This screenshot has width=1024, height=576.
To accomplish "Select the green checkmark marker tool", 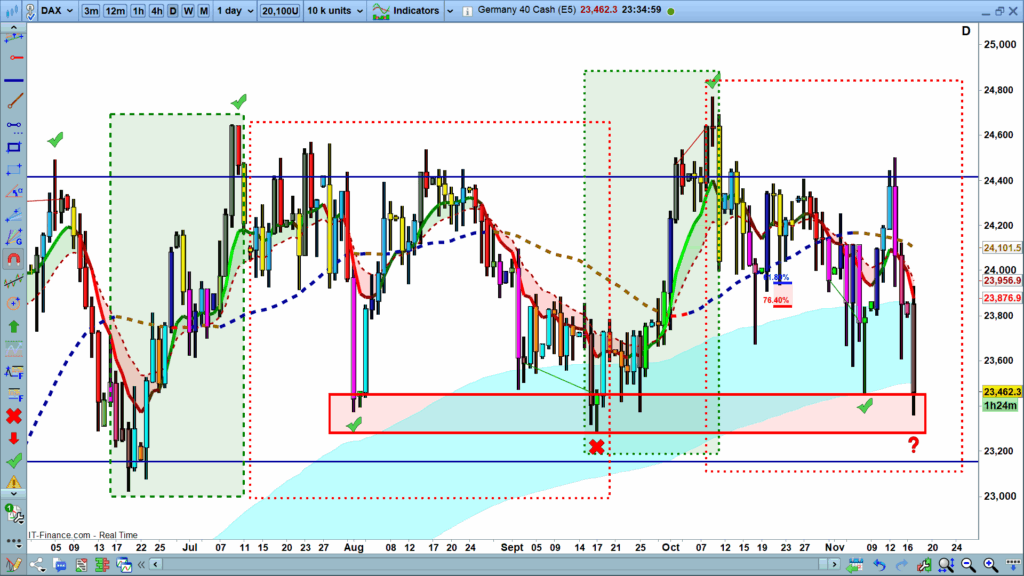I will coord(14,461).
